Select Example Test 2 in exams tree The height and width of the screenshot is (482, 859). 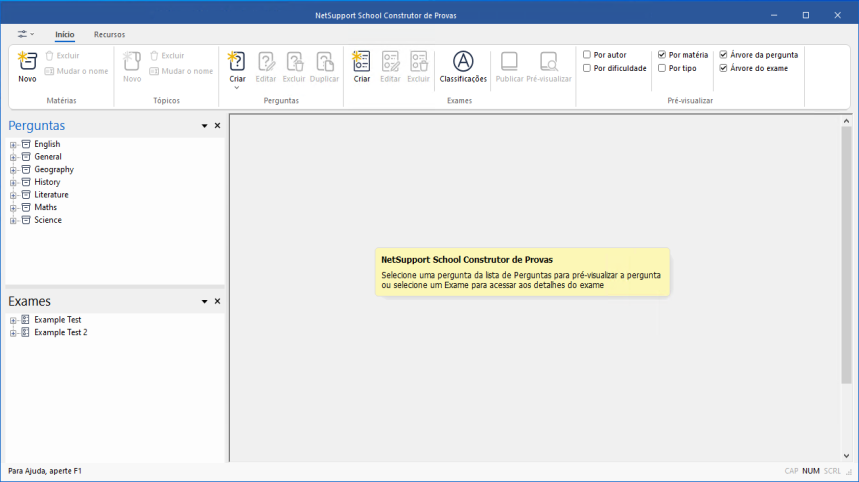pos(60,332)
